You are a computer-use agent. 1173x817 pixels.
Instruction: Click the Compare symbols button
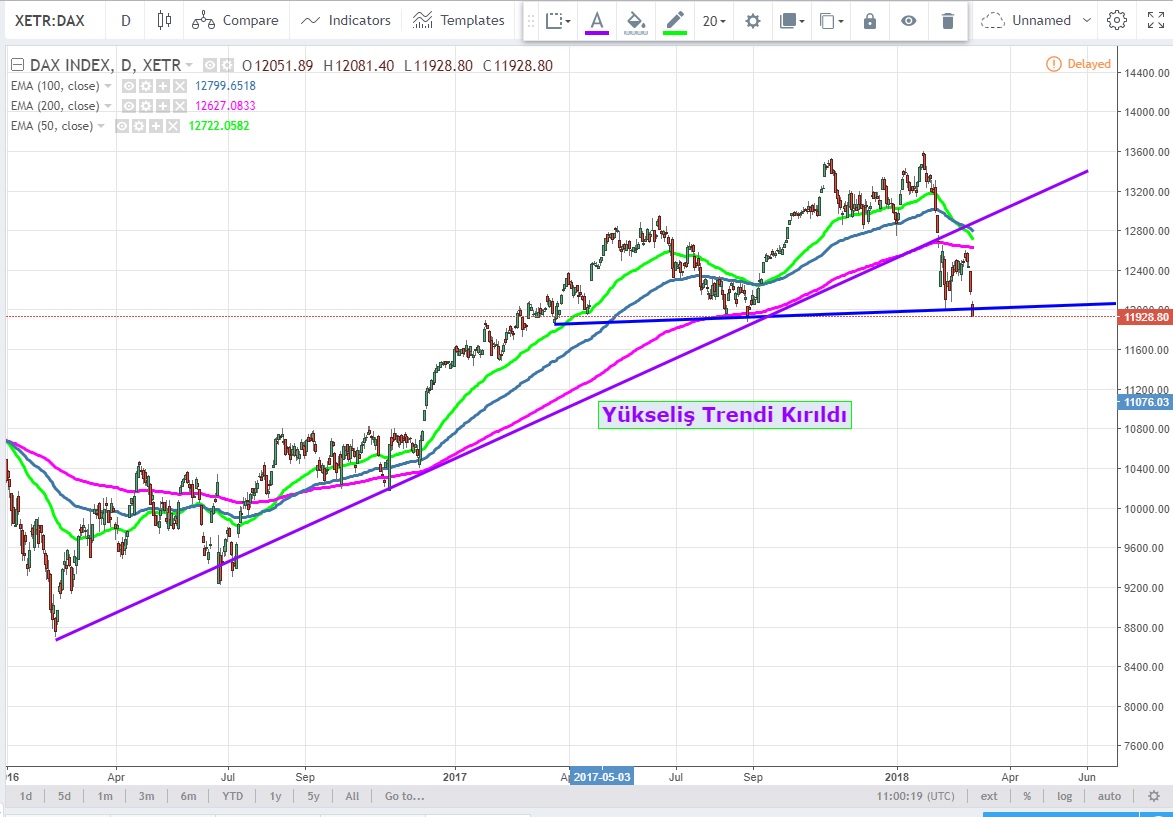point(235,20)
